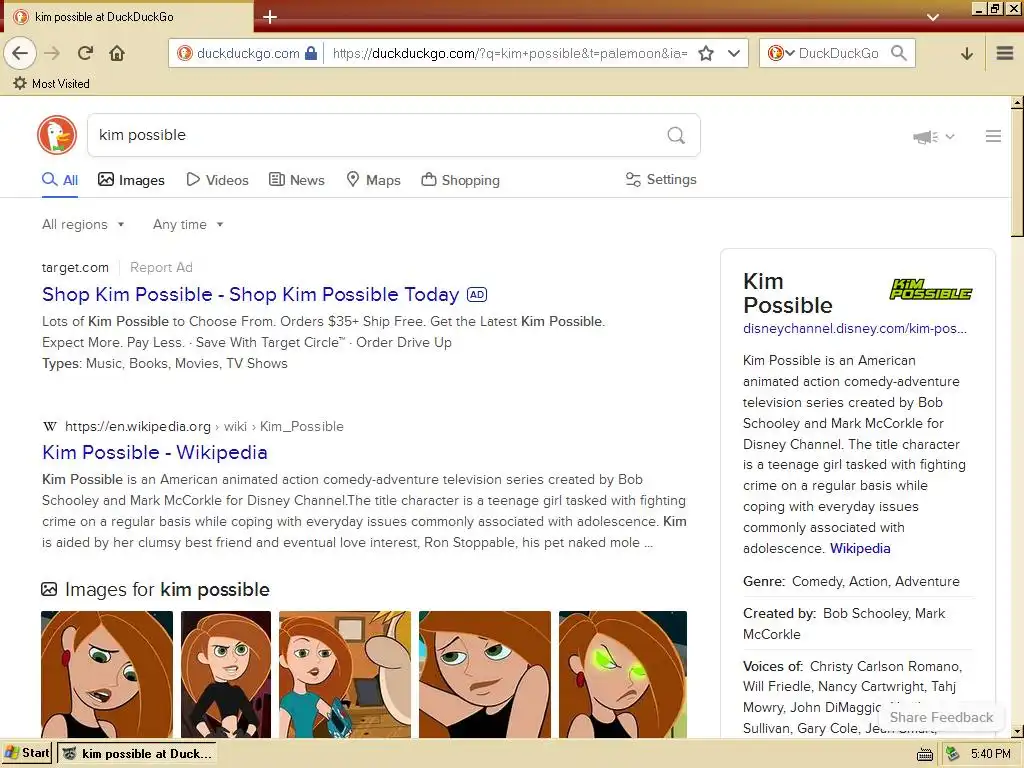The image size is (1024, 768).
Task: Switch to the Maps tab
Action: pyautogui.click(x=374, y=180)
